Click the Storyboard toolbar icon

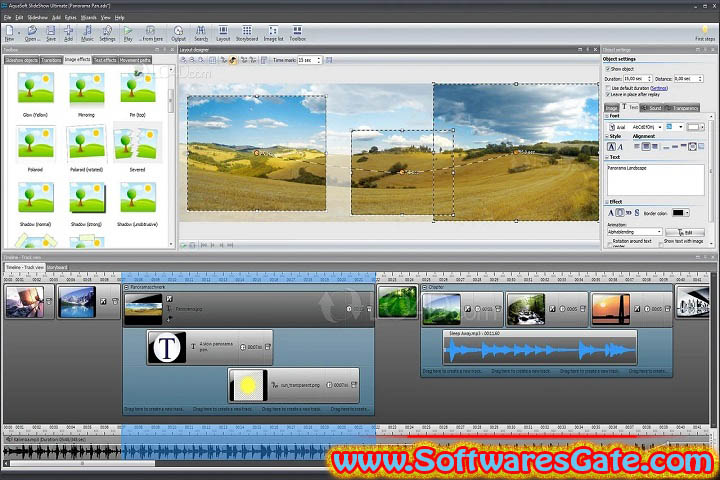pos(247,34)
